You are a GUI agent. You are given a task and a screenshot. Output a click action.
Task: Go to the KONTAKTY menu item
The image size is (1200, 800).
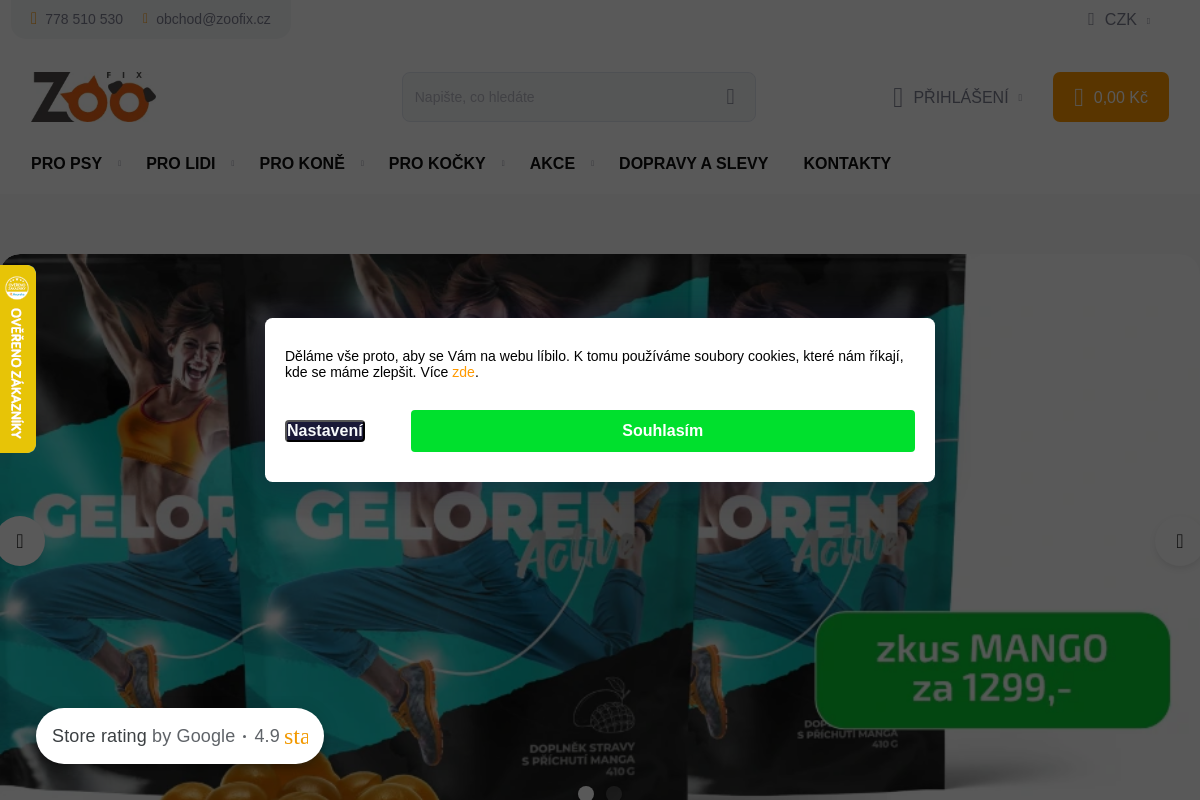click(x=847, y=163)
